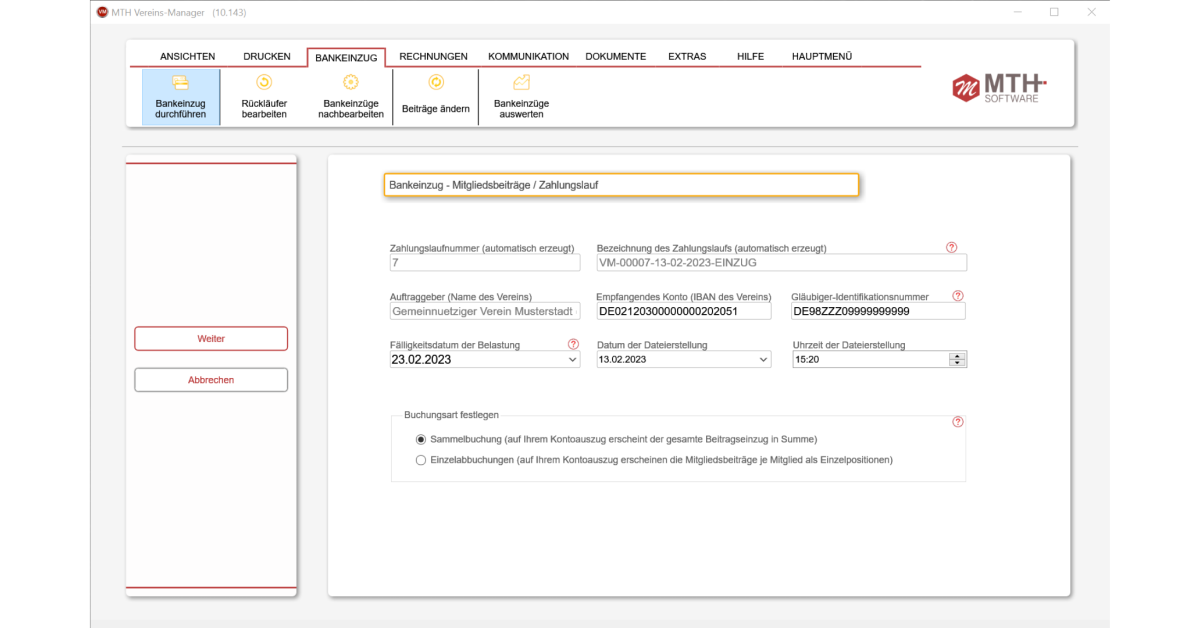Expand the Datum der Dateierstellung dropdown

(764, 360)
